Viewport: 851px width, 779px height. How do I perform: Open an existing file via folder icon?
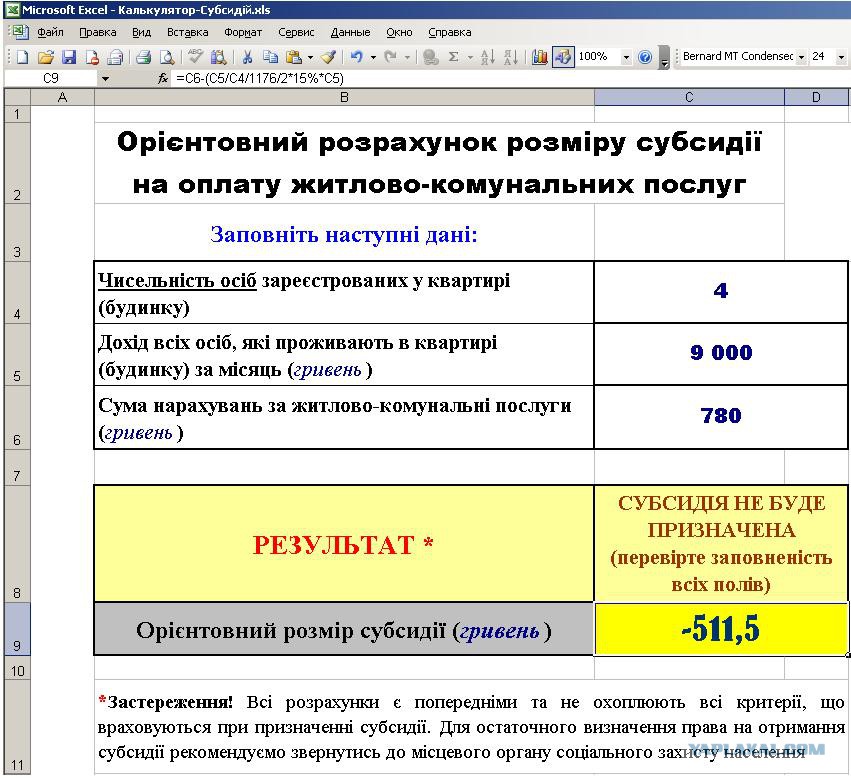46,57
